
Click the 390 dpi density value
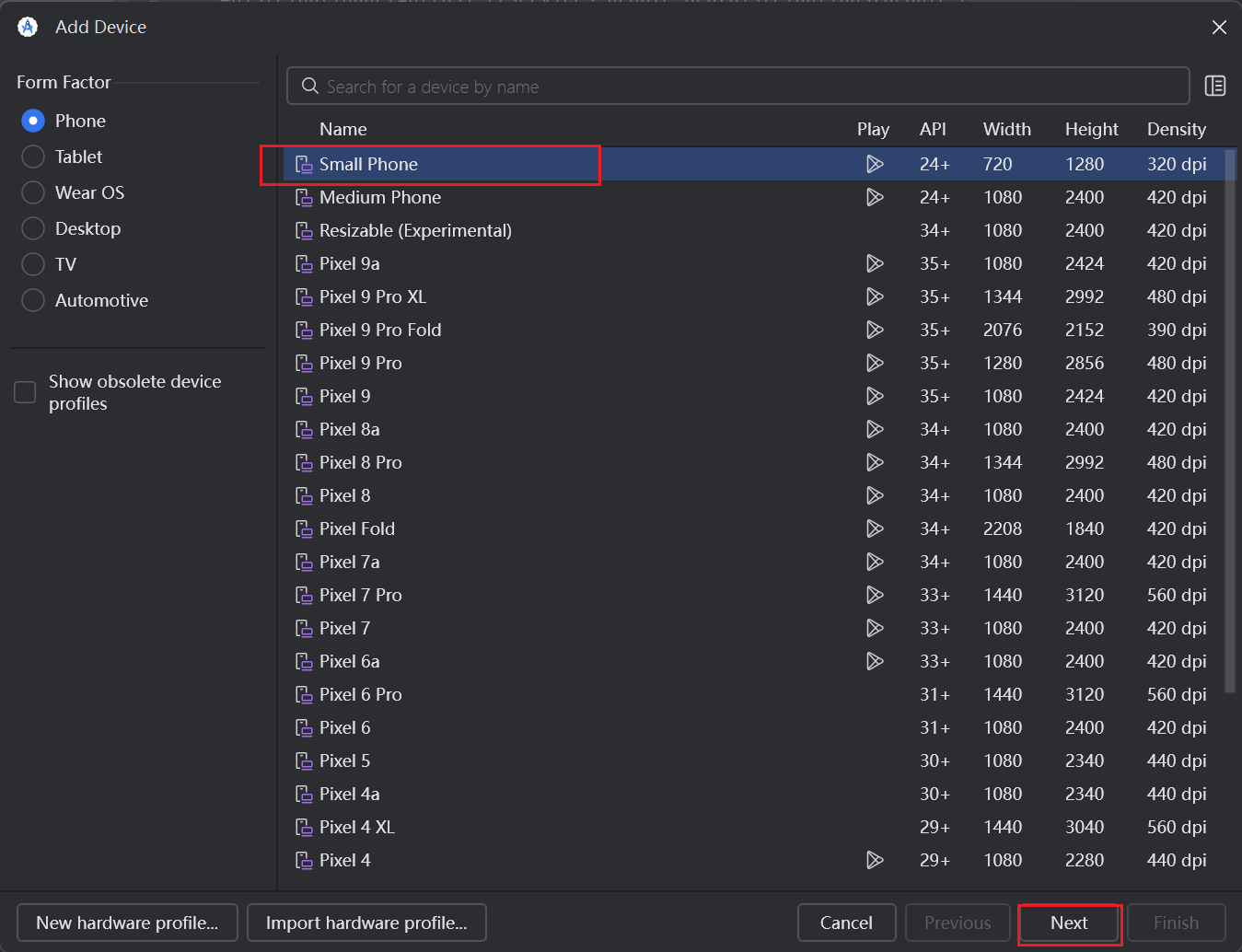[1177, 330]
